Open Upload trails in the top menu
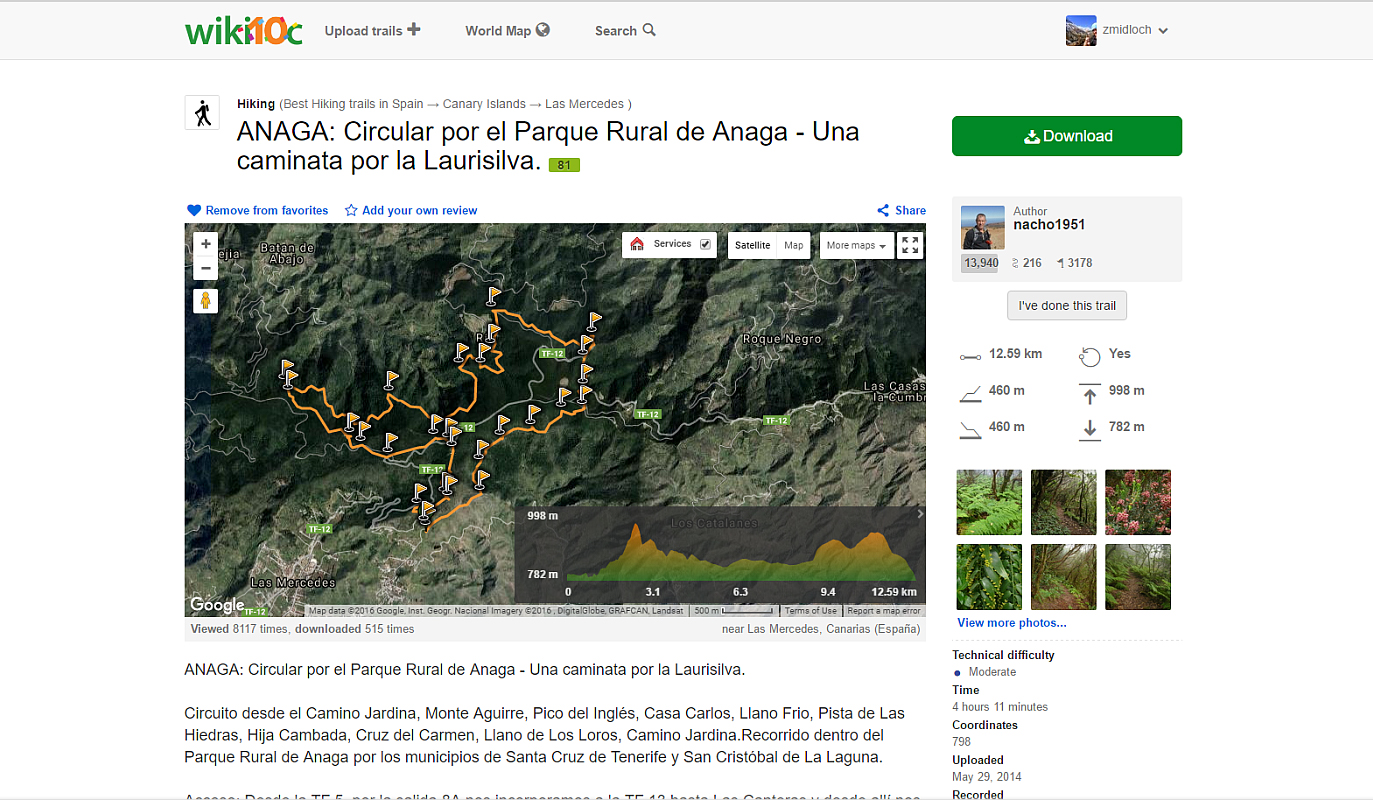The height and width of the screenshot is (800, 1373). click(x=372, y=31)
